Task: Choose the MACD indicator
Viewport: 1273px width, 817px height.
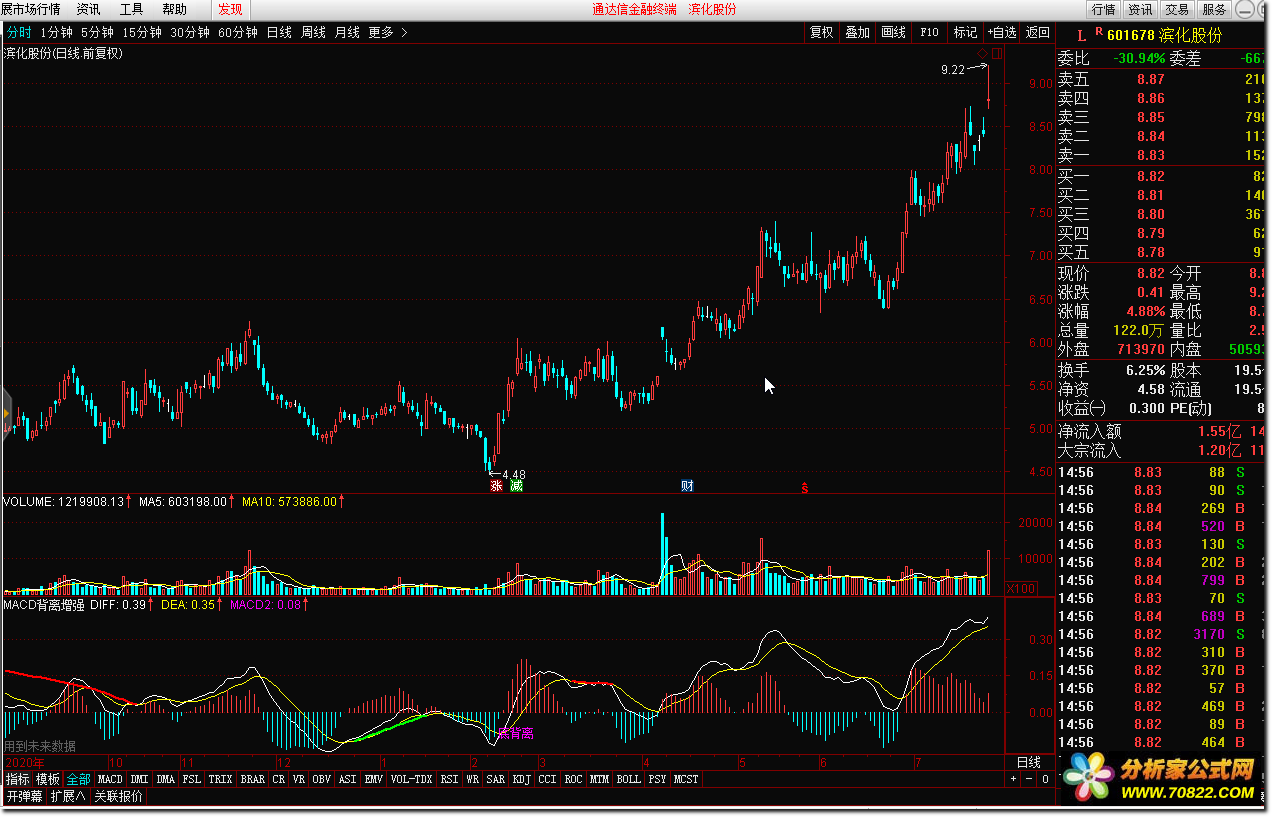Action: point(110,779)
